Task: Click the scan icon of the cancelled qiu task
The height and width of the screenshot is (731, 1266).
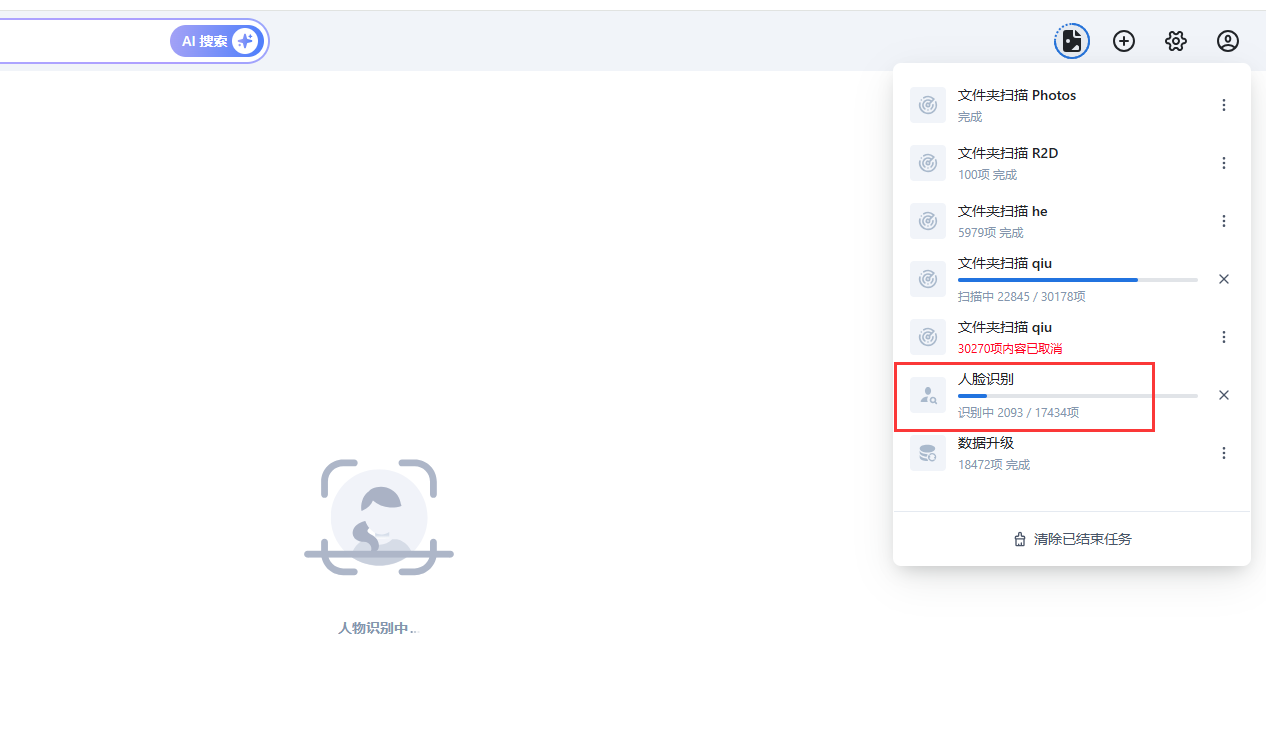Action: [928, 337]
